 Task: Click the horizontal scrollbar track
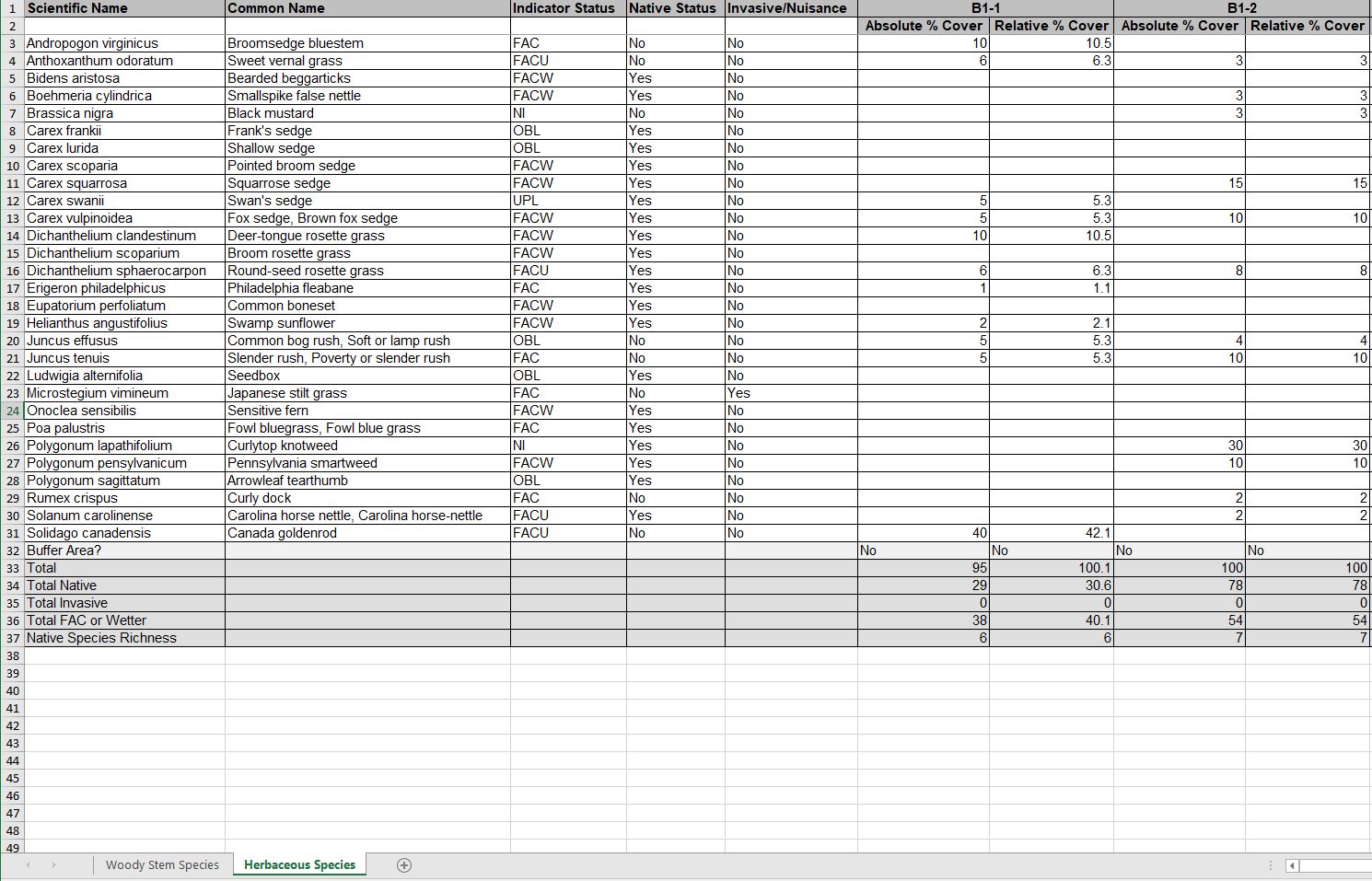(x=1335, y=865)
